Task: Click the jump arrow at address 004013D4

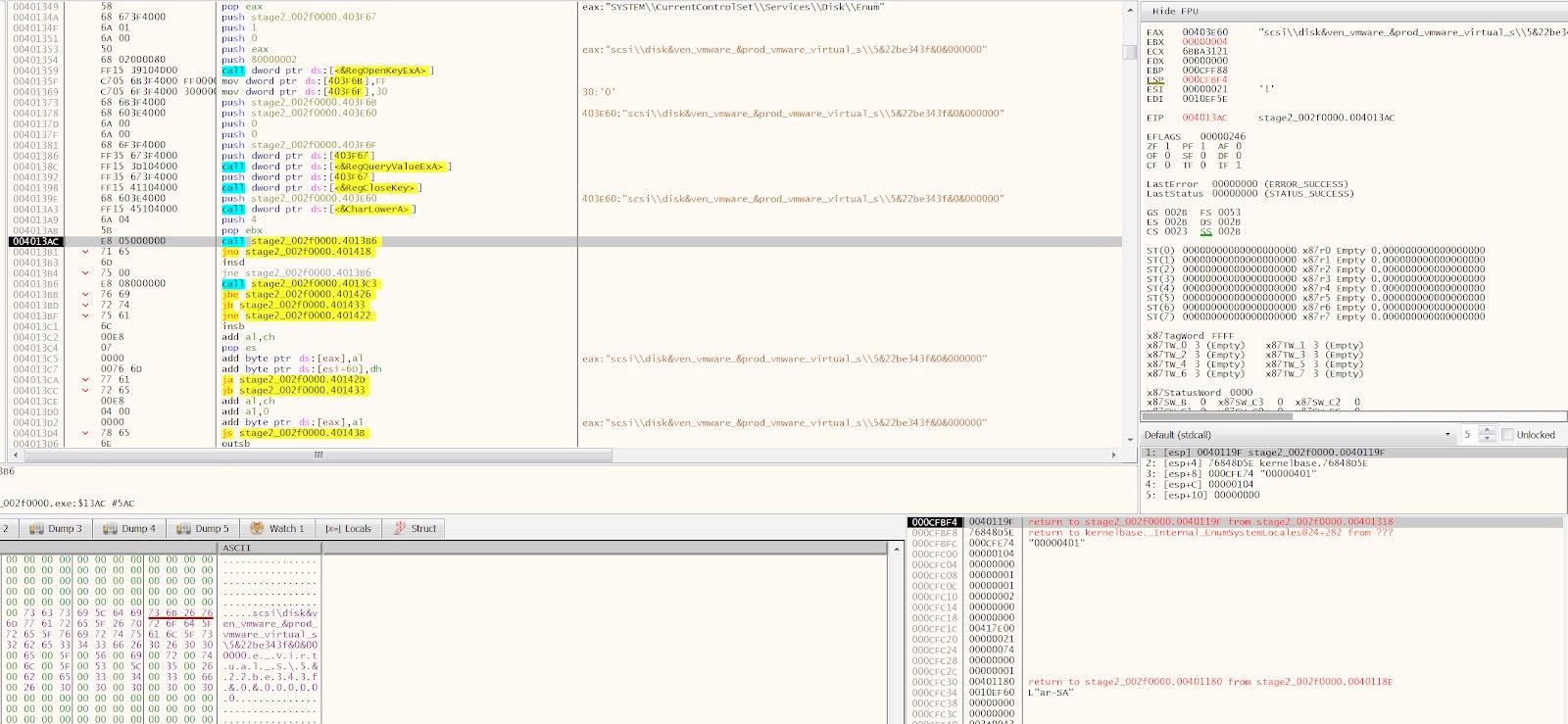Action: tap(85, 433)
